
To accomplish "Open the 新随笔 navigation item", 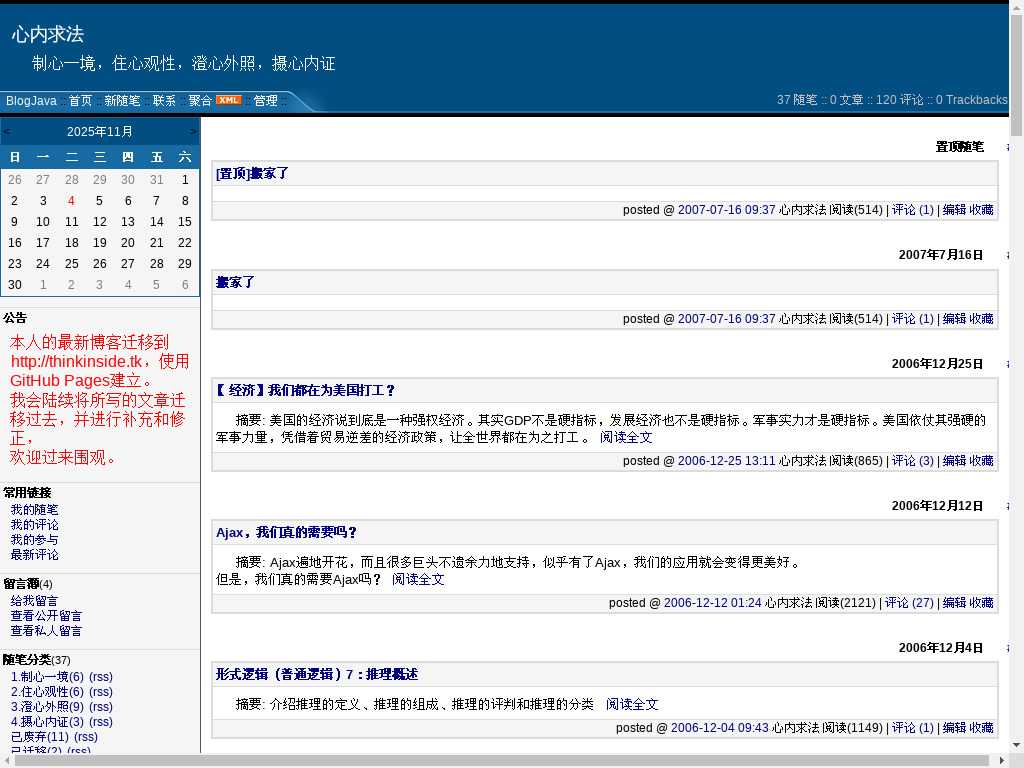I will point(122,101).
